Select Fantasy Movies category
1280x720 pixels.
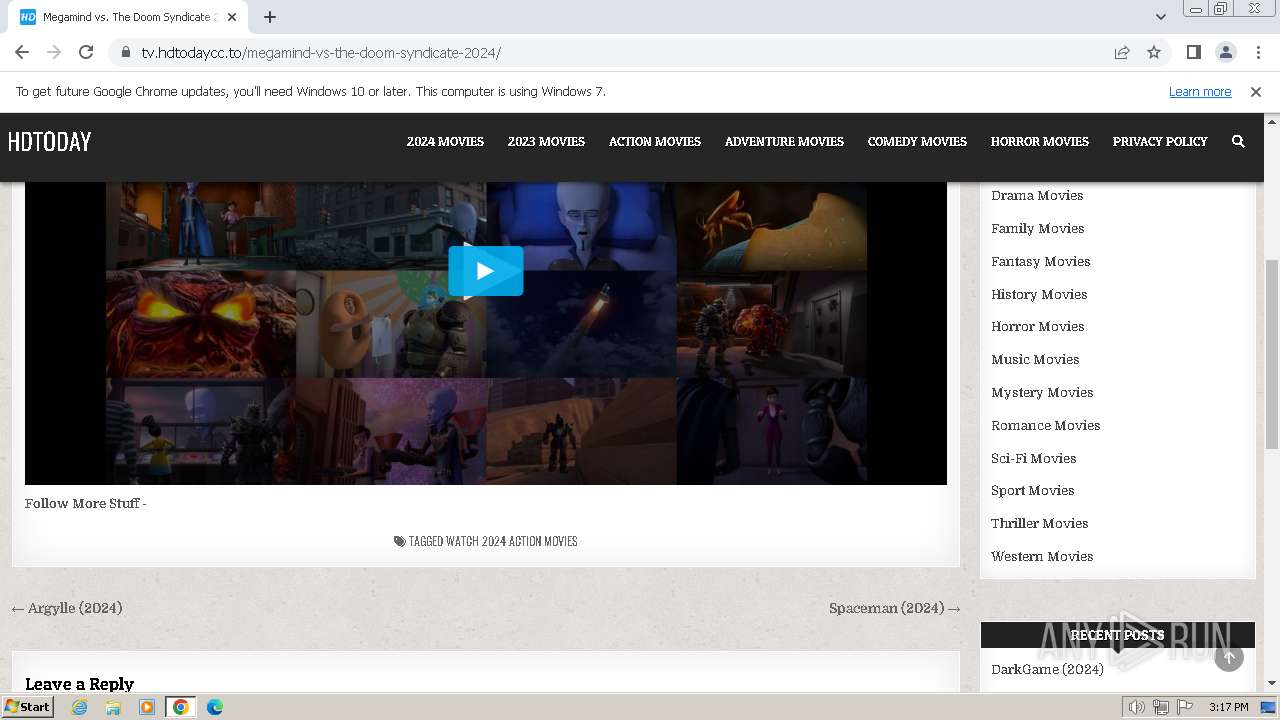pyautogui.click(x=1041, y=262)
